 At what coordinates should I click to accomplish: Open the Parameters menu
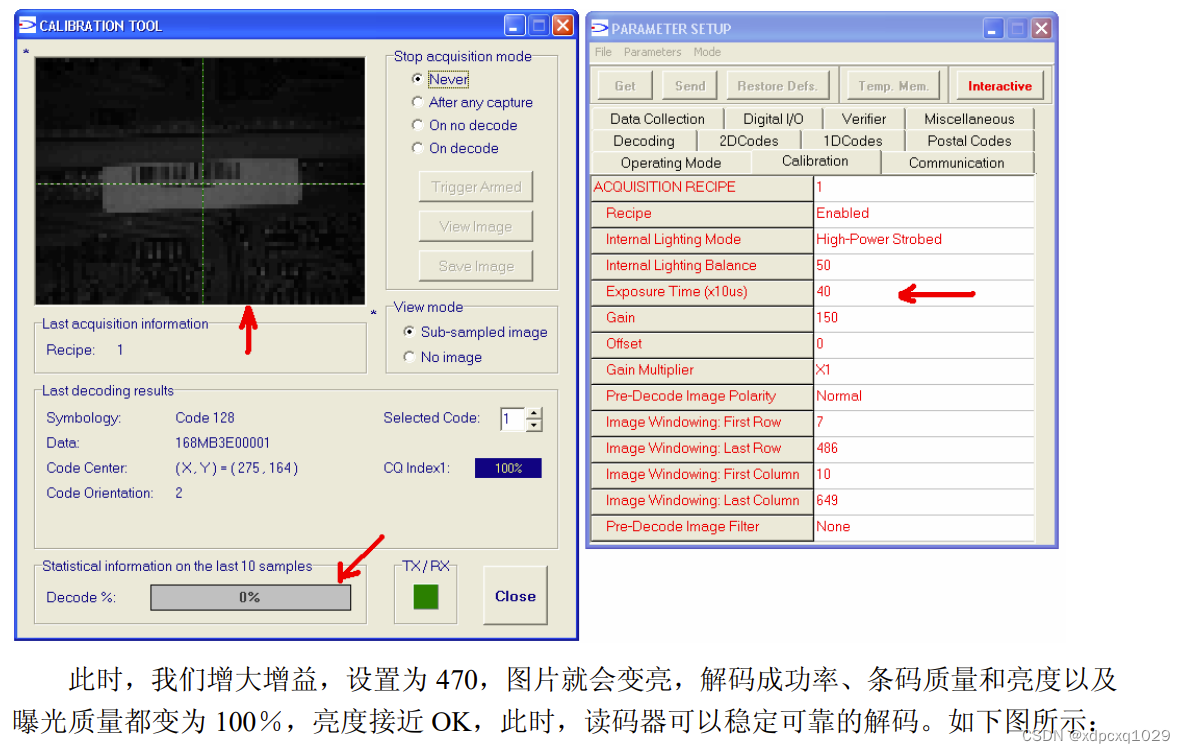[x=652, y=51]
